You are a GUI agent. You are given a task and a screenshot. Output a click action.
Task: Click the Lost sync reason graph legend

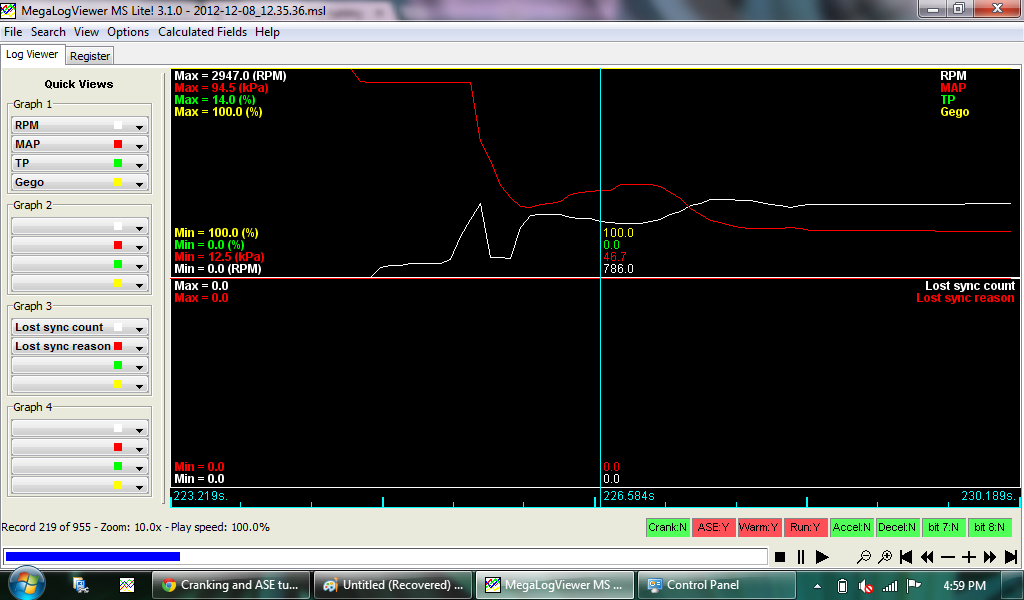pos(965,298)
